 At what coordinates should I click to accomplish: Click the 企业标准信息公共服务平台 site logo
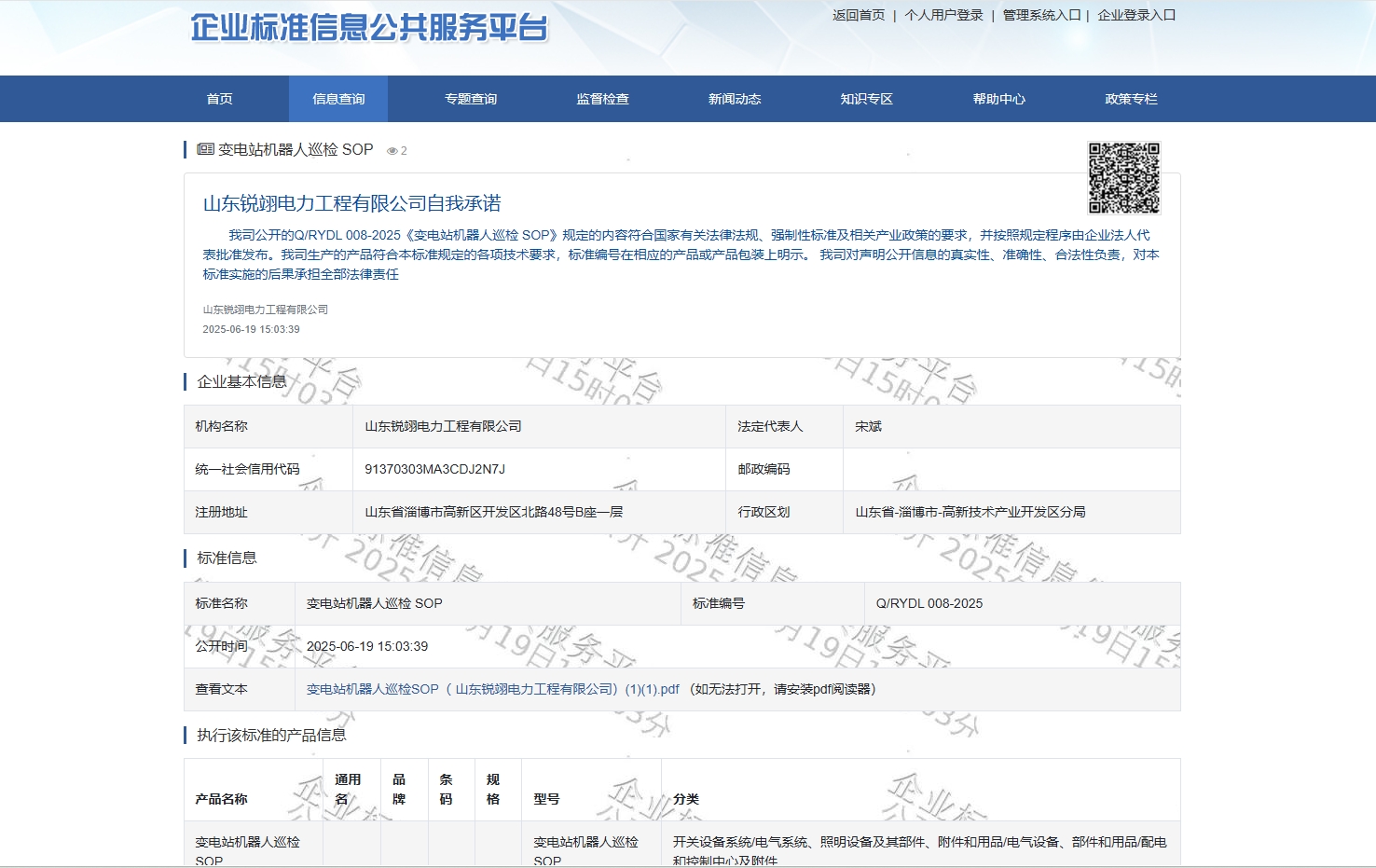click(369, 28)
